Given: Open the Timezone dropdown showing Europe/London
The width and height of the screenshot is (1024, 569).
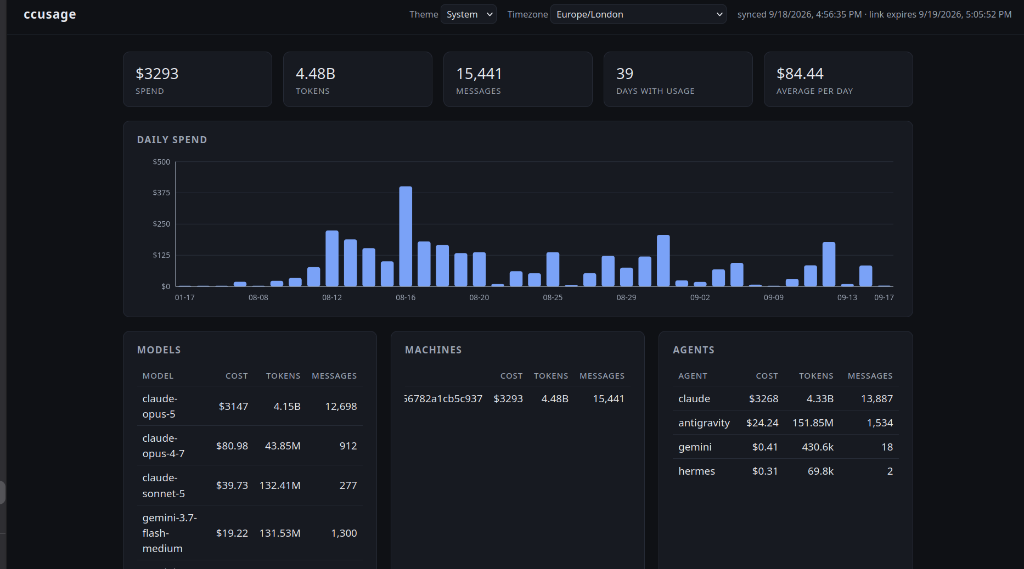Looking at the screenshot, I should pos(638,14).
